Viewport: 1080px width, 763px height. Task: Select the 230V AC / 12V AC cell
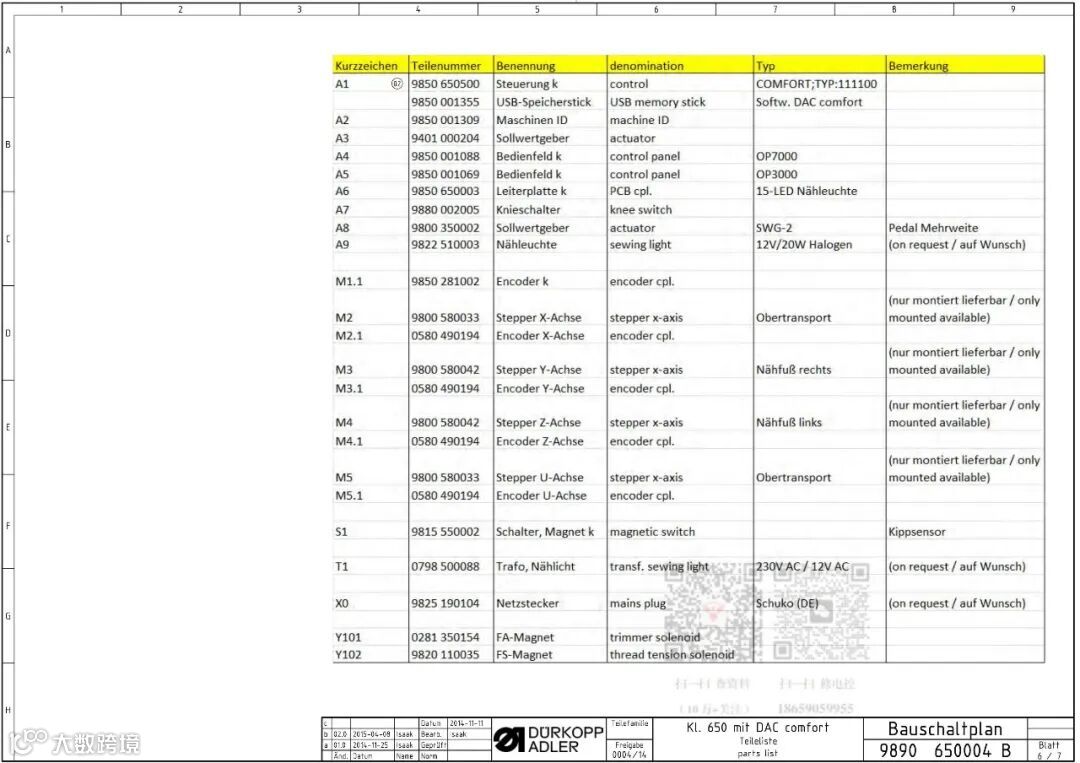802,566
